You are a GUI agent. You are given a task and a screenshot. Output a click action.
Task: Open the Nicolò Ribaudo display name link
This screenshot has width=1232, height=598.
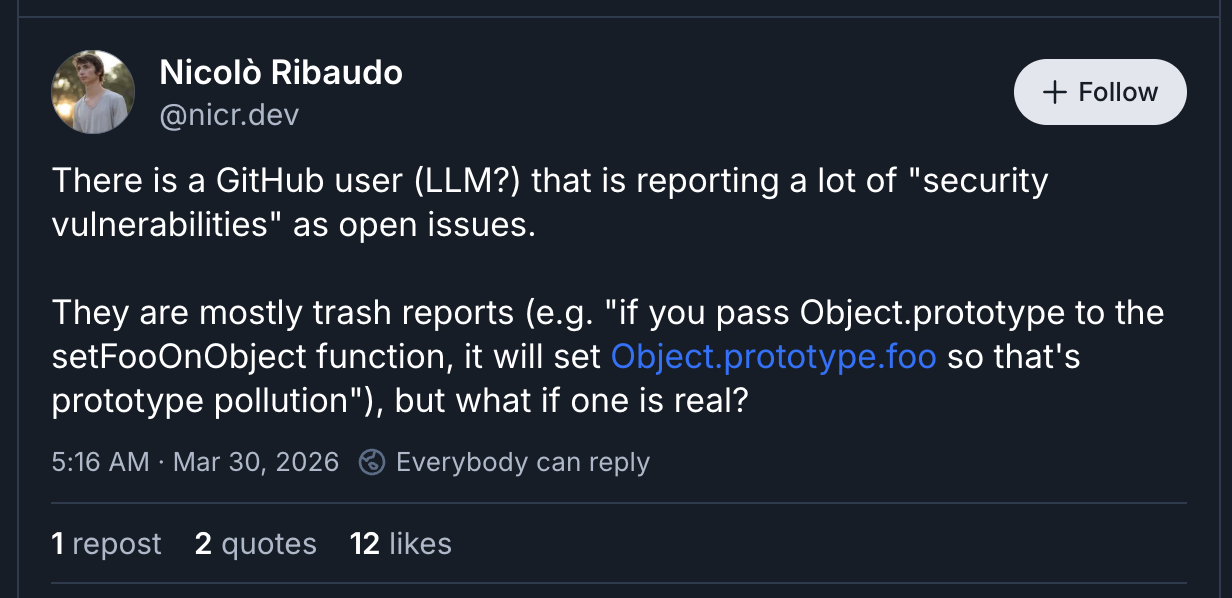point(281,73)
